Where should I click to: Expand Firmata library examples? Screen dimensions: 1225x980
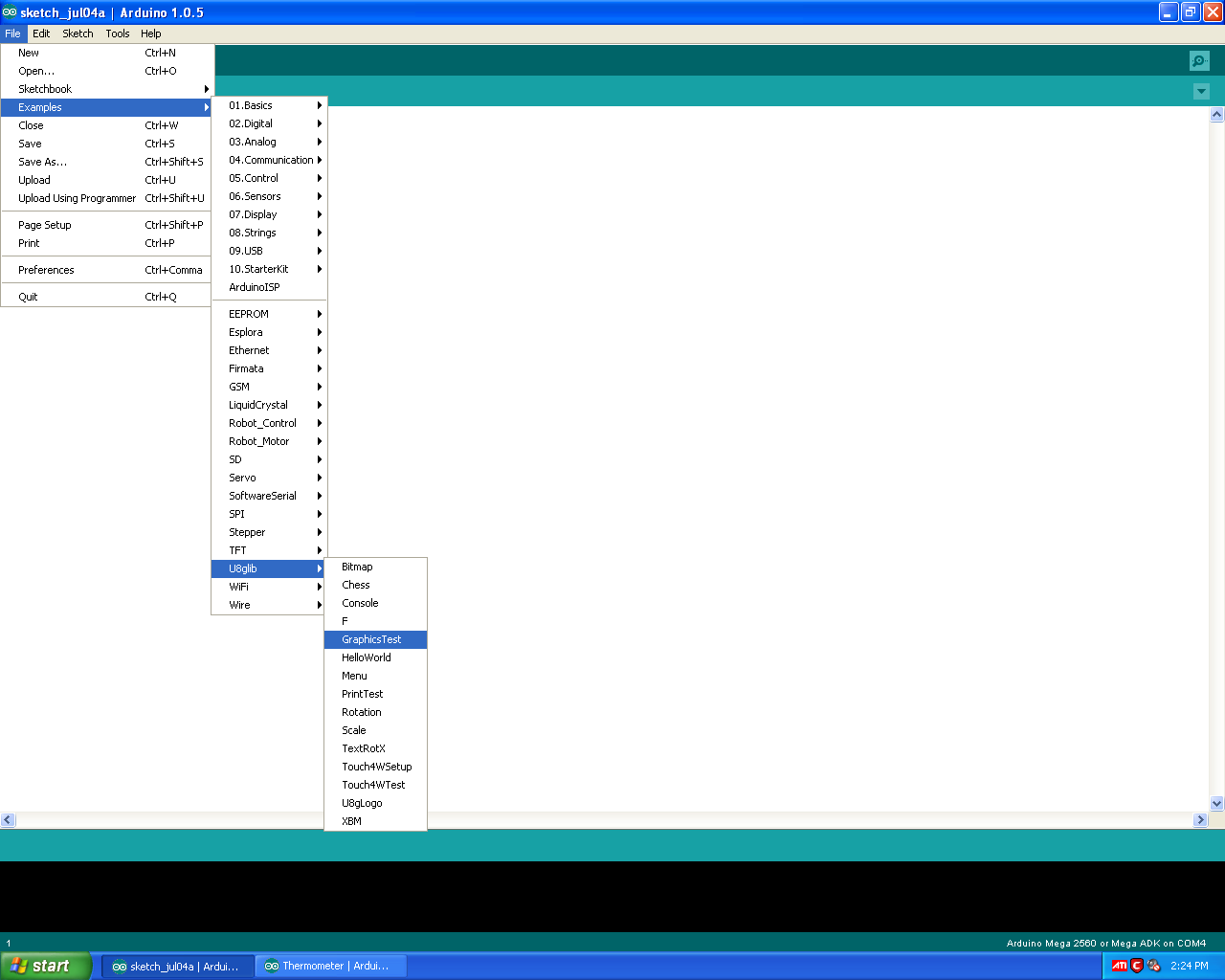(269, 368)
